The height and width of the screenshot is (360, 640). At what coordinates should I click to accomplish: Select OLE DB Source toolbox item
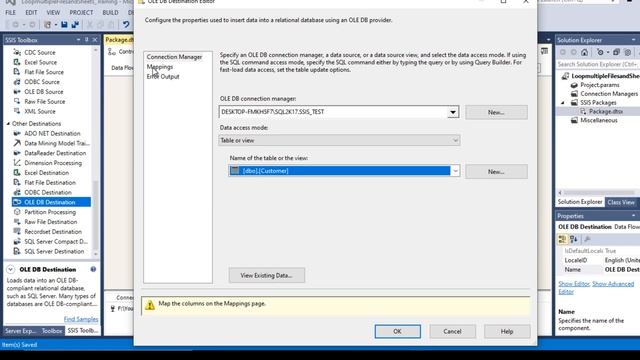click(43, 91)
